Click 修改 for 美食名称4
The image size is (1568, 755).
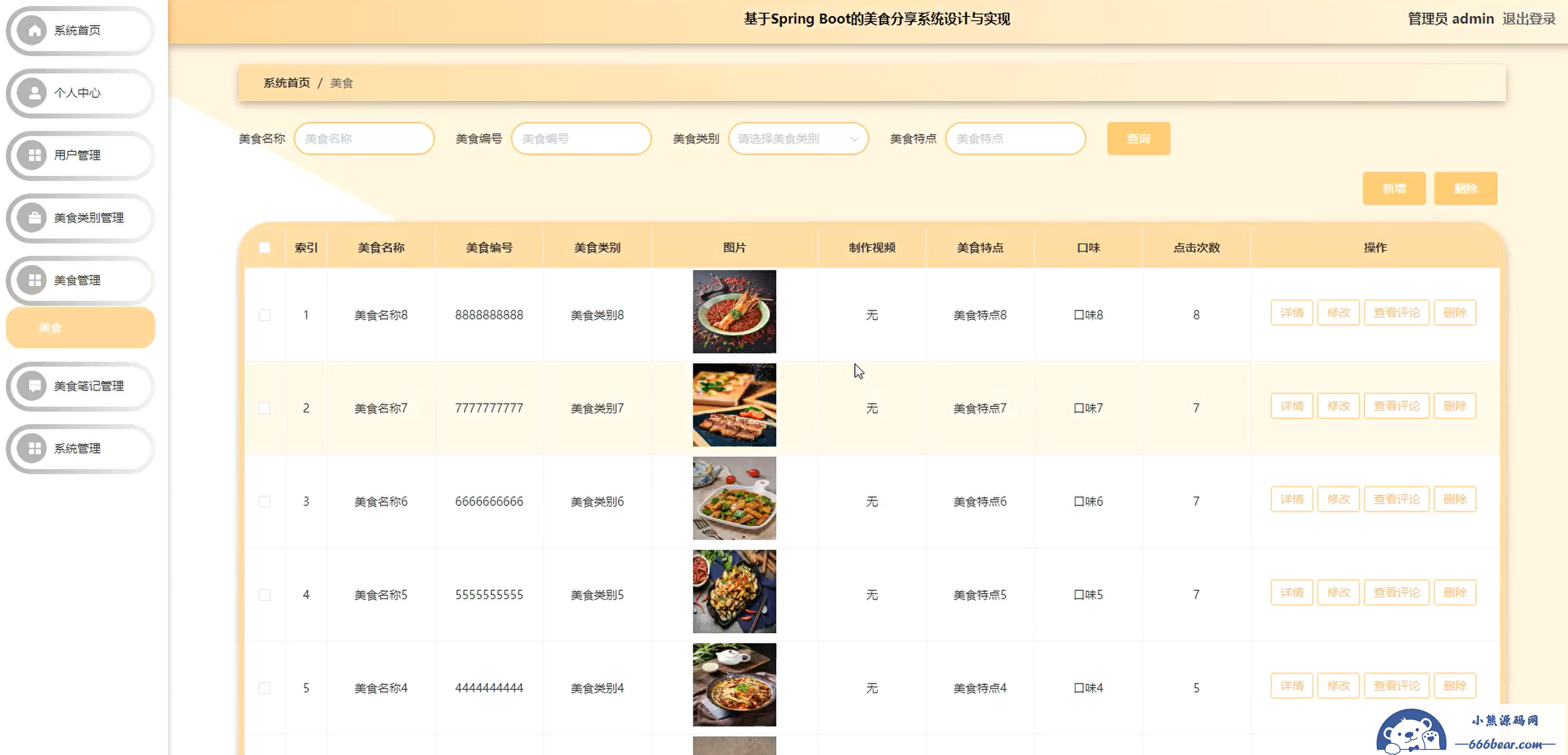click(1339, 686)
